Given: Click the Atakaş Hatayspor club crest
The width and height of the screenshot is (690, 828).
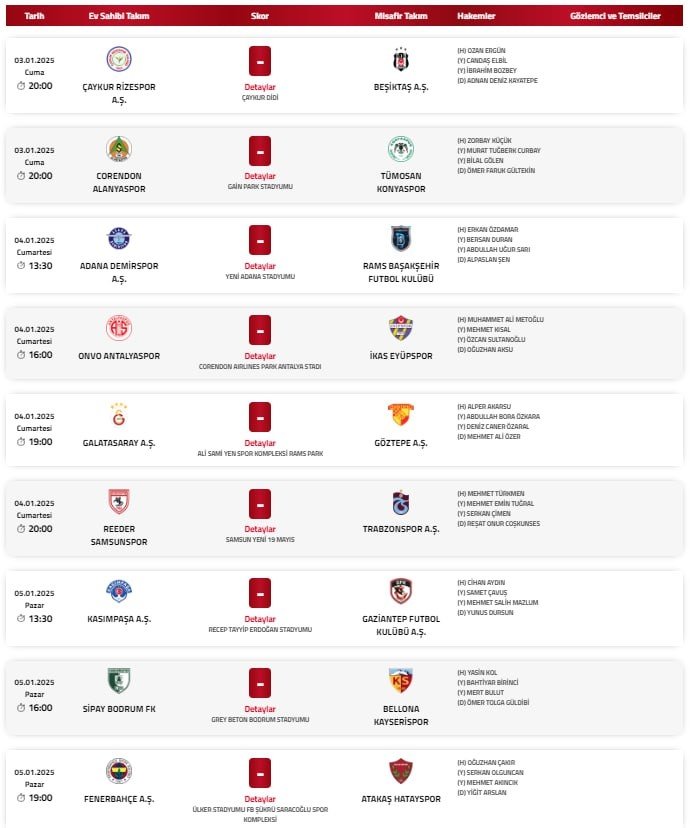Looking at the screenshot, I should [x=400, y=770].
